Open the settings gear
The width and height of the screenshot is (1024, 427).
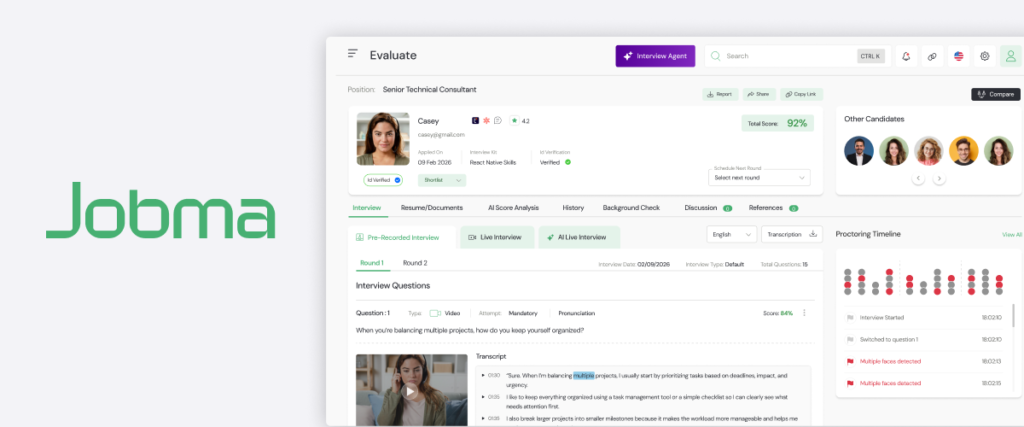pyautogui.click(x=985, y=56)
